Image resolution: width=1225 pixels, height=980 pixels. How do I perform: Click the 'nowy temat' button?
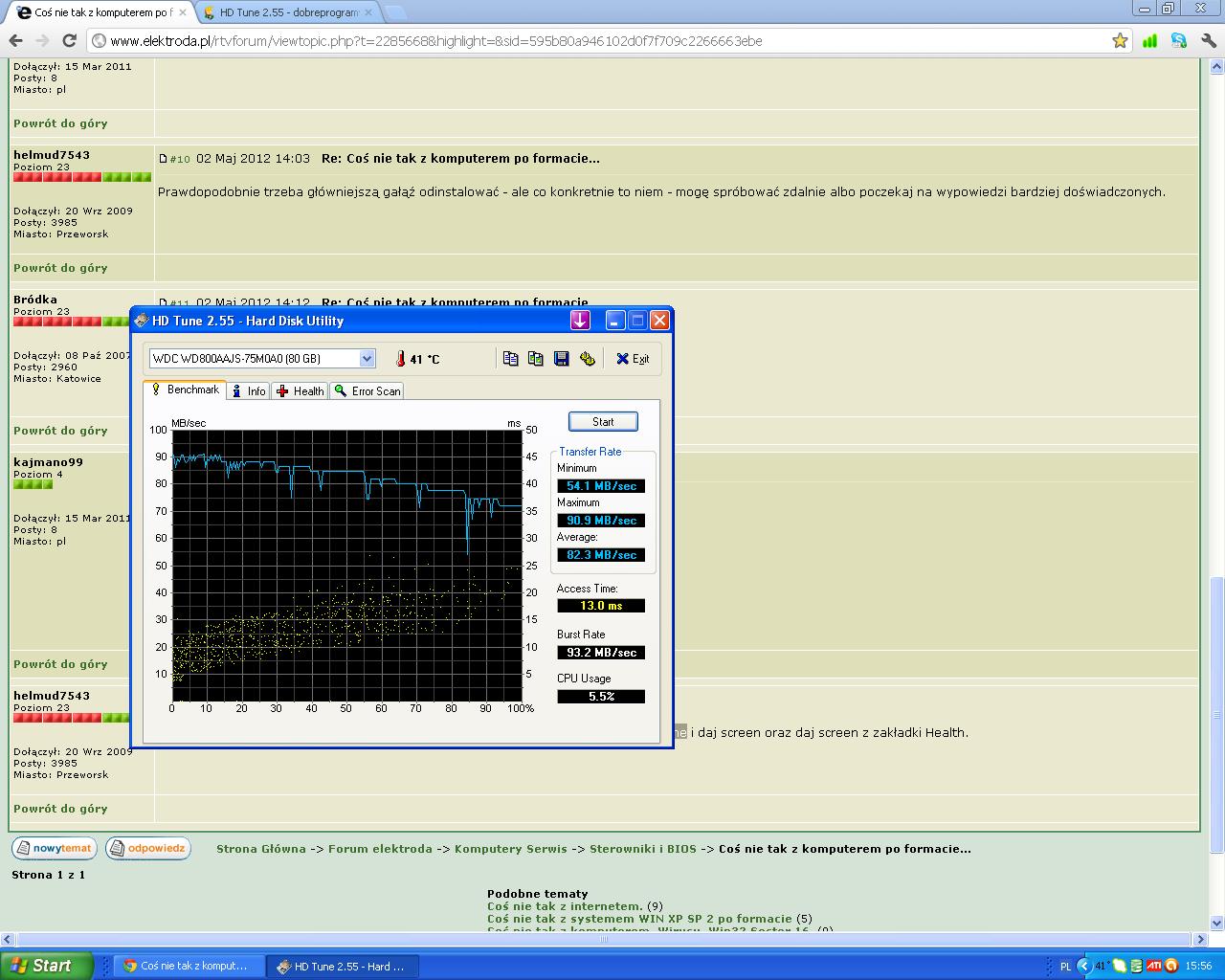(x=53, y=848)
